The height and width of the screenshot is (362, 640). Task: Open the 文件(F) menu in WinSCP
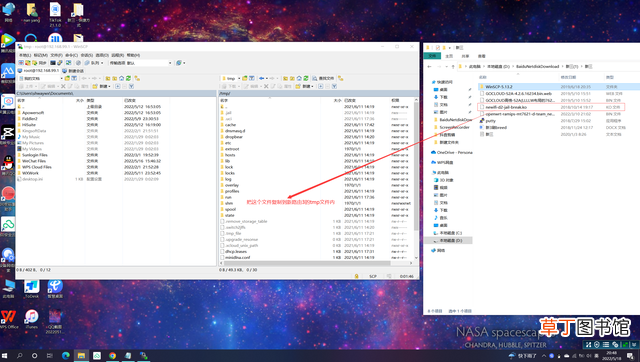[56, 55]
